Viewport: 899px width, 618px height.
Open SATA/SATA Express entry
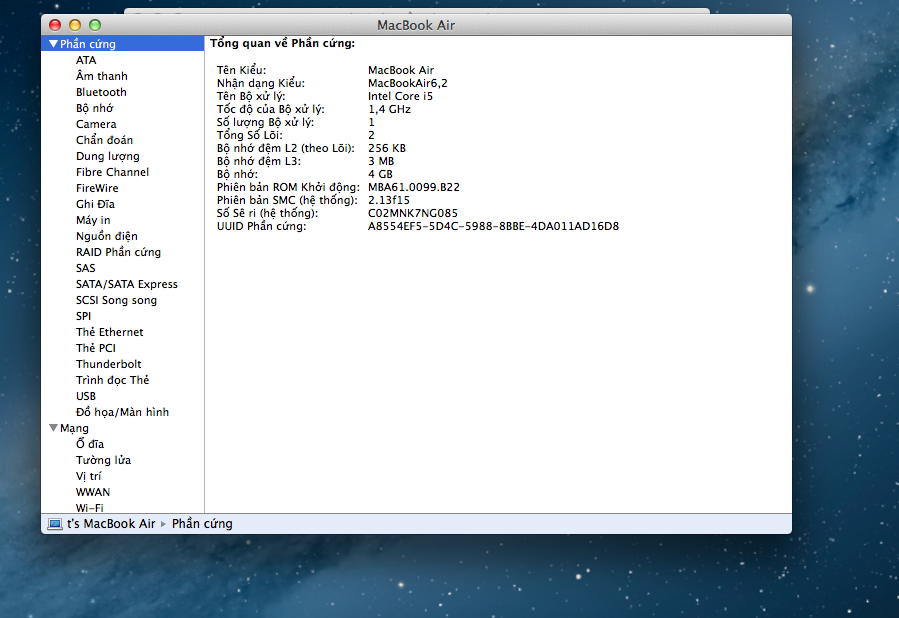127,284
